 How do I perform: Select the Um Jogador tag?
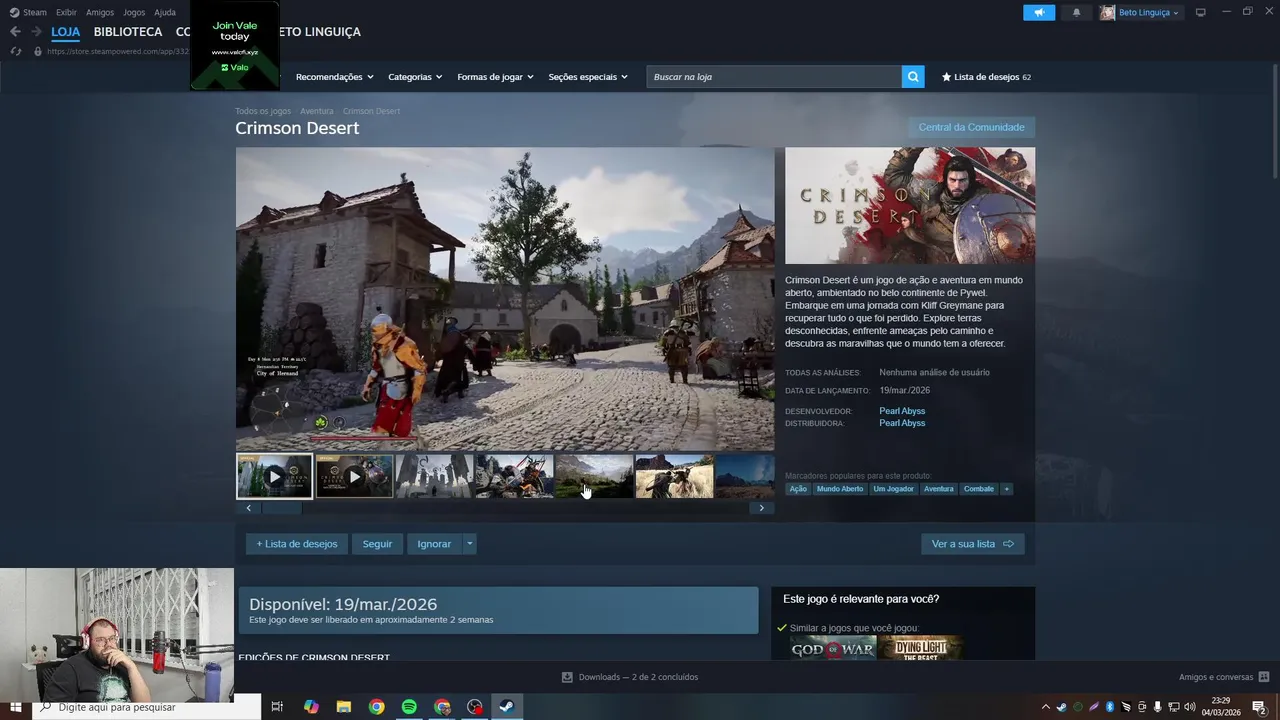893,489
